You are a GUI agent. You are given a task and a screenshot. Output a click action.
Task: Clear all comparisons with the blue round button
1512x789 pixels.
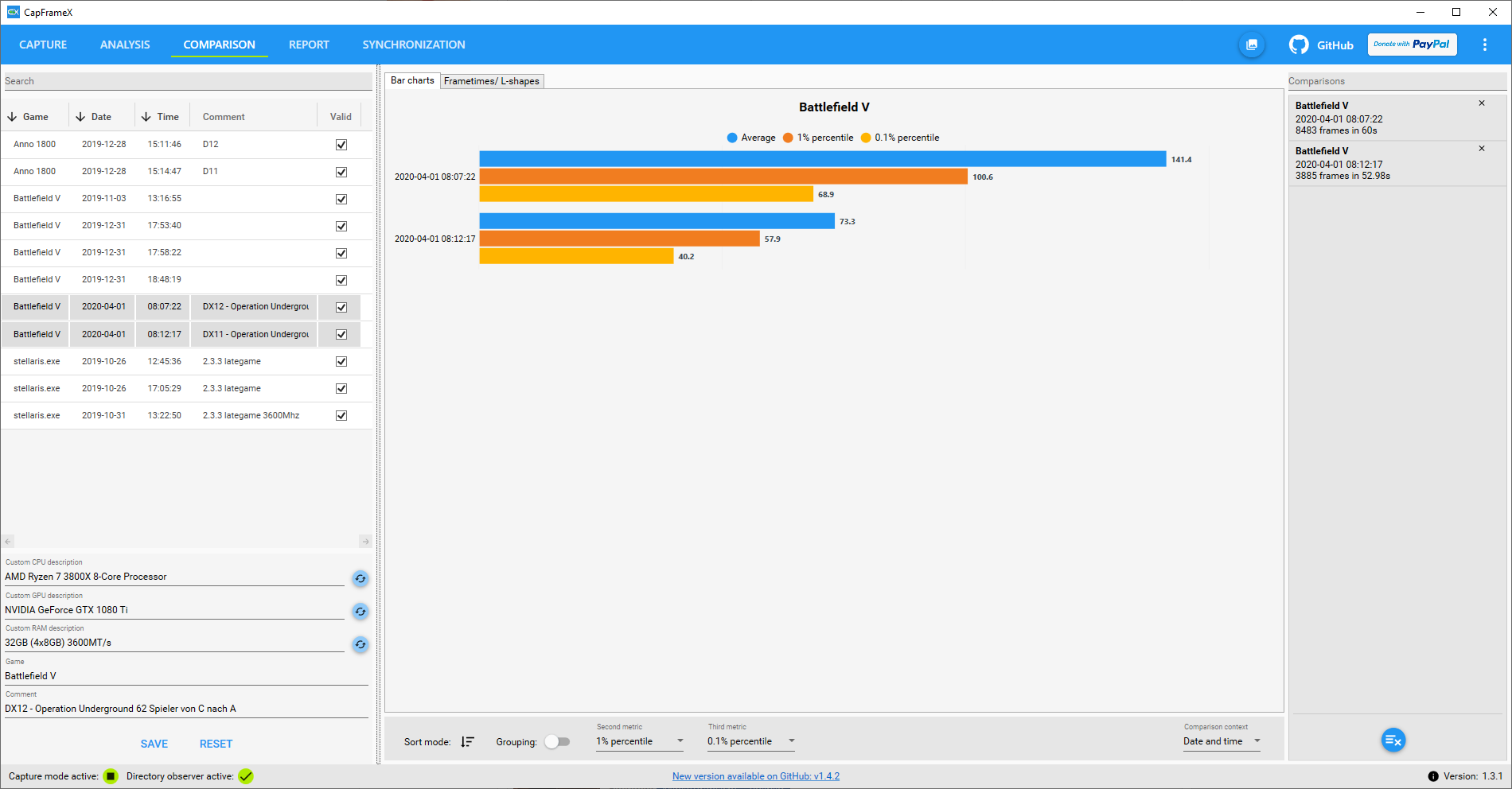click(1393, 740)
